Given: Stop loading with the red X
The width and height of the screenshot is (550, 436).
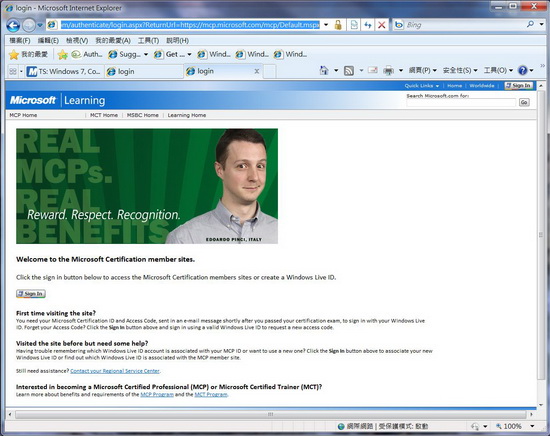Looking at the screenshot, I should 382,25.
